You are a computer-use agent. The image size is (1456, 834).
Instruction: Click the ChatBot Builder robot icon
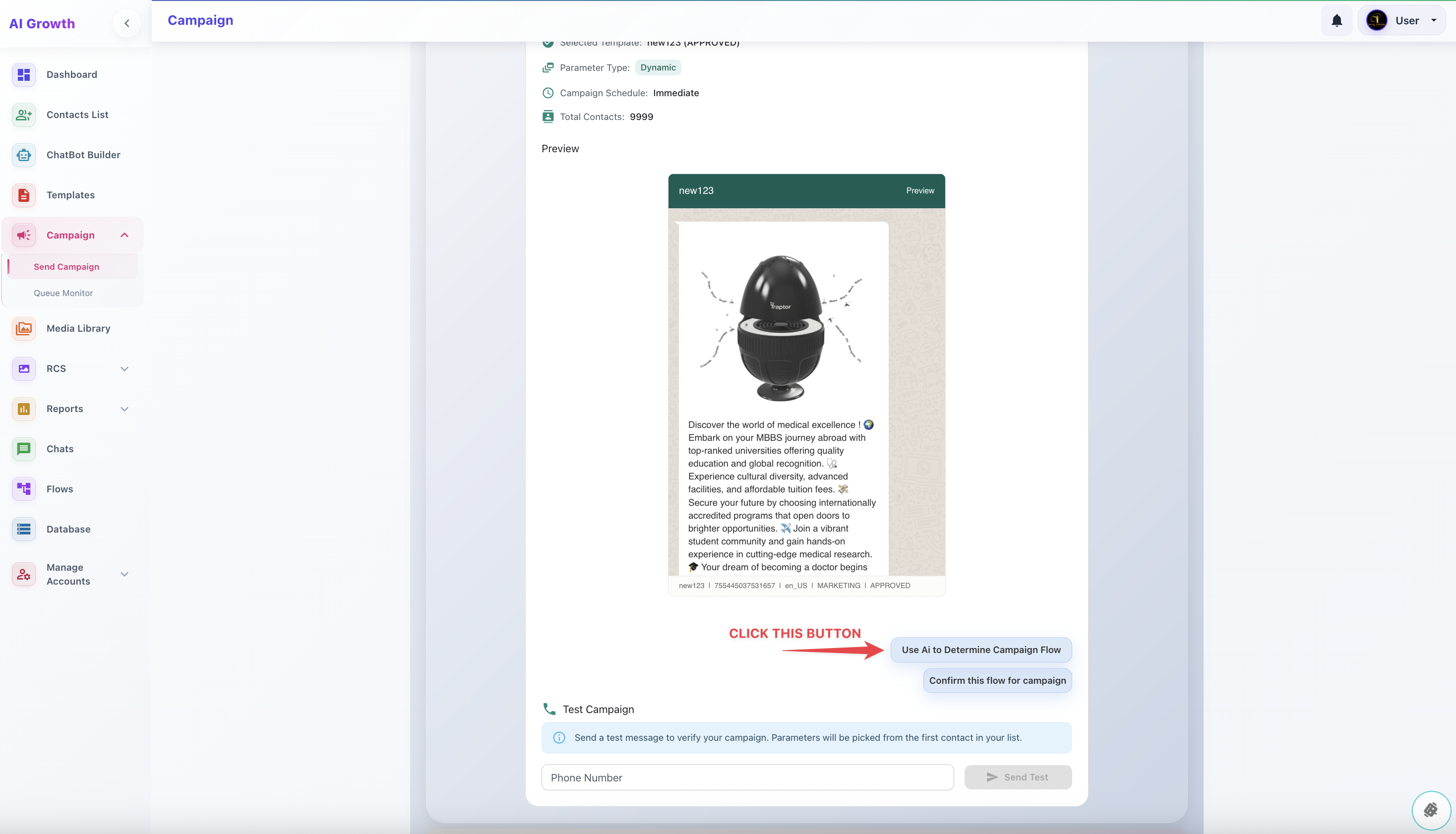point(23,155)
